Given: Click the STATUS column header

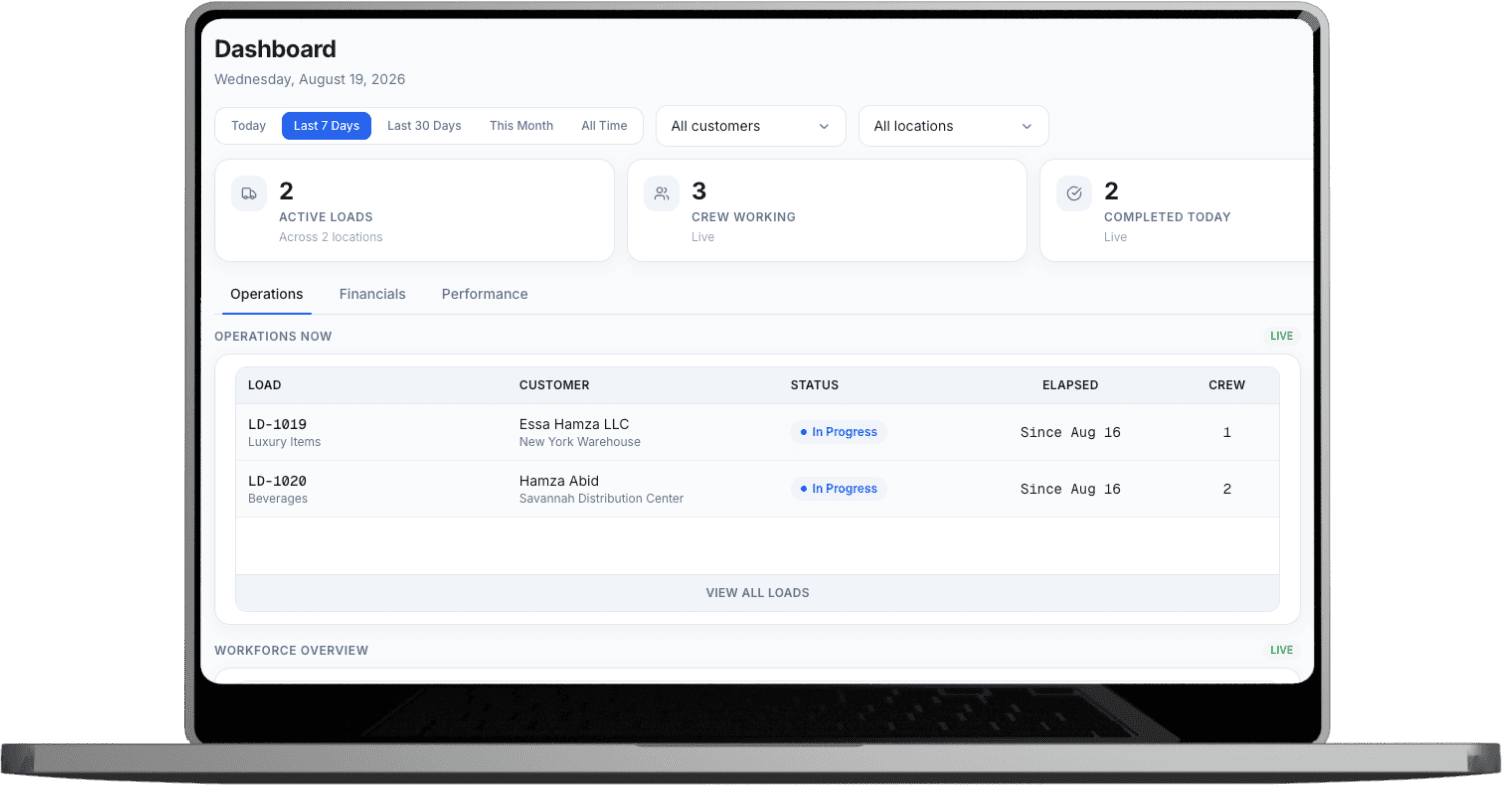Looking at the screenshot, I should 814,385.
